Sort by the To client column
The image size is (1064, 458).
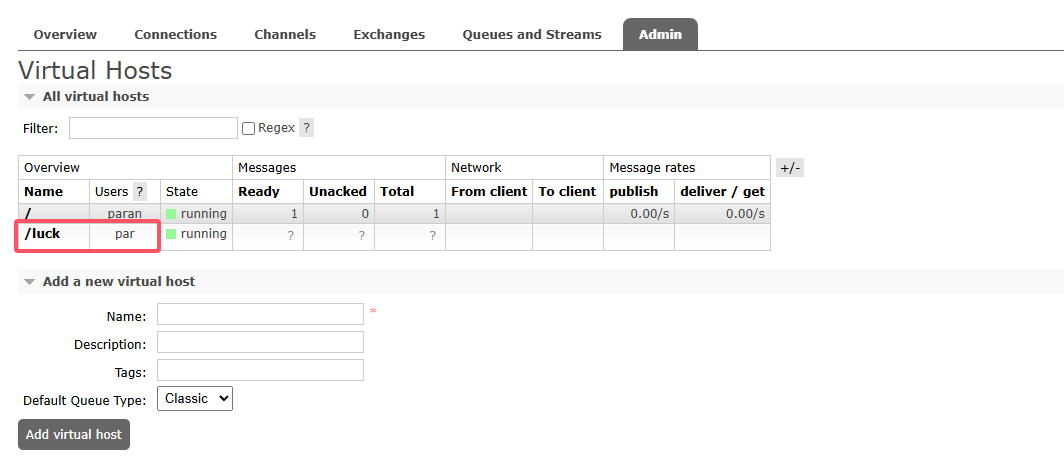(x=567, y=192)
